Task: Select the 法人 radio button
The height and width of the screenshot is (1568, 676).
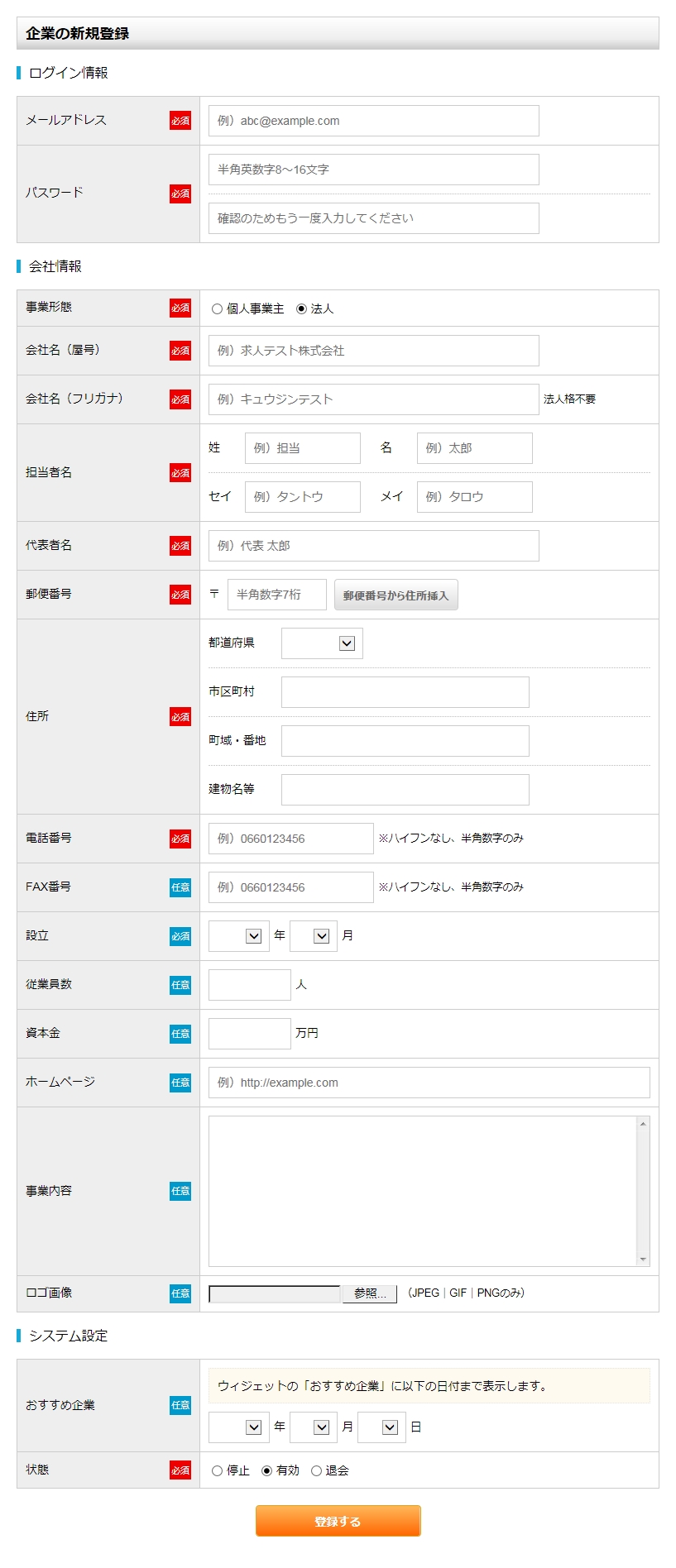Action: [301, 308]
